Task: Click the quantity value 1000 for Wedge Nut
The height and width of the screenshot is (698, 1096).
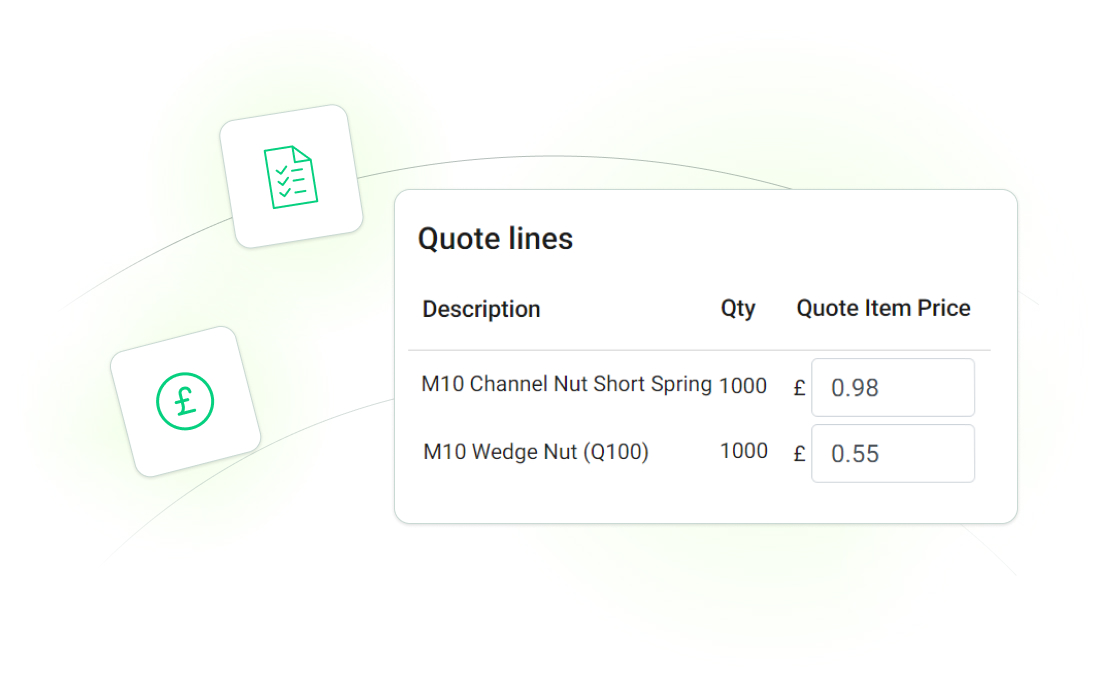Action: pyautogui.click(x=743, y=451)
